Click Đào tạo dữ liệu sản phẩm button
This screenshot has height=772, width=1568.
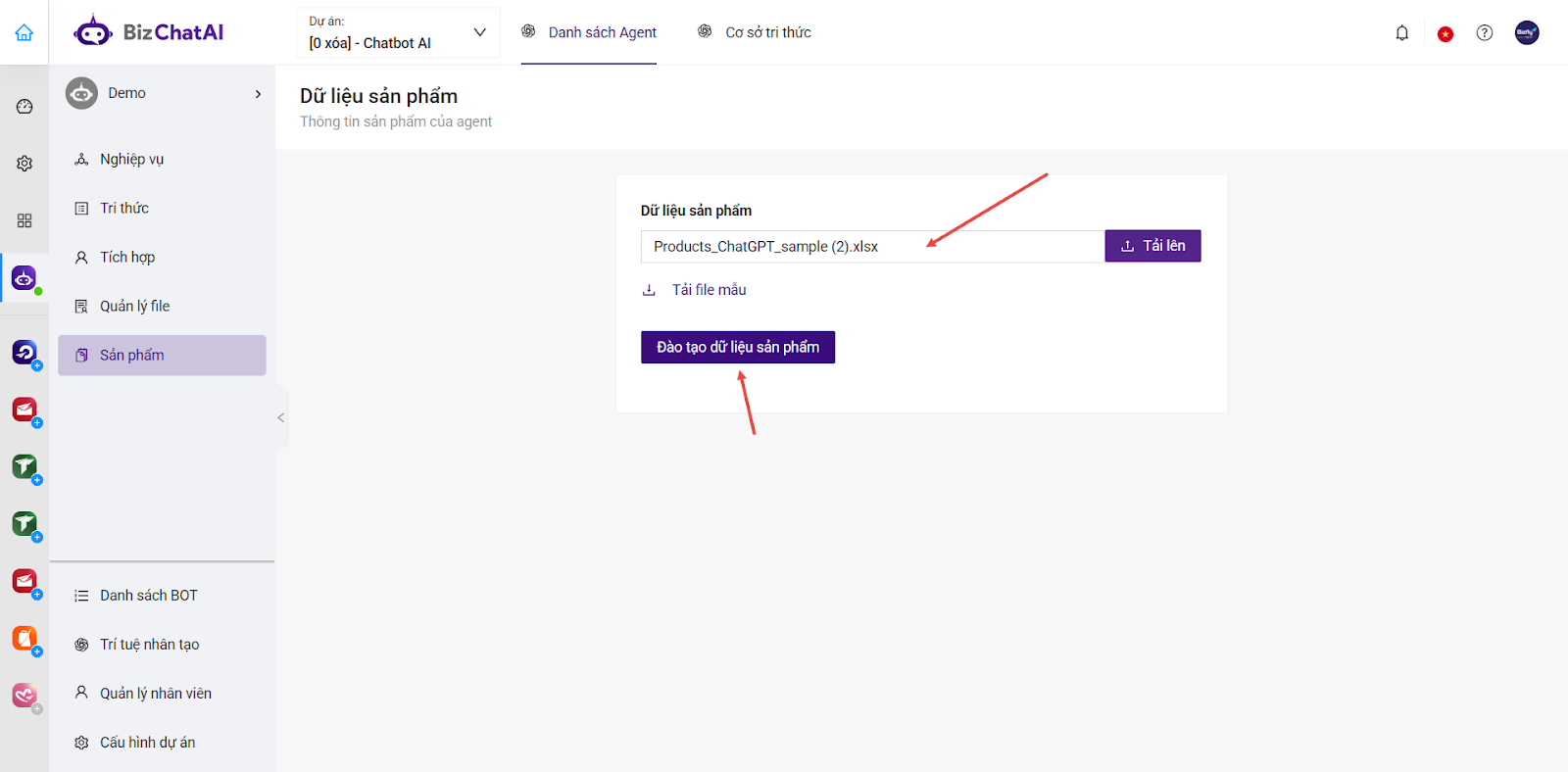click(x=738, y=347)
